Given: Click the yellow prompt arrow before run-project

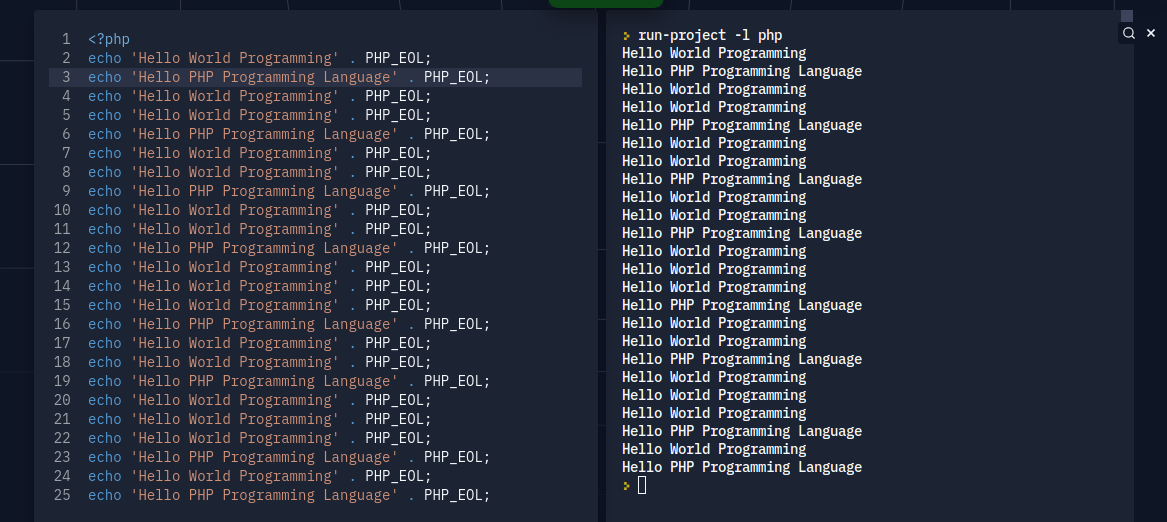Looking at the screenshot, I should 627,35.
